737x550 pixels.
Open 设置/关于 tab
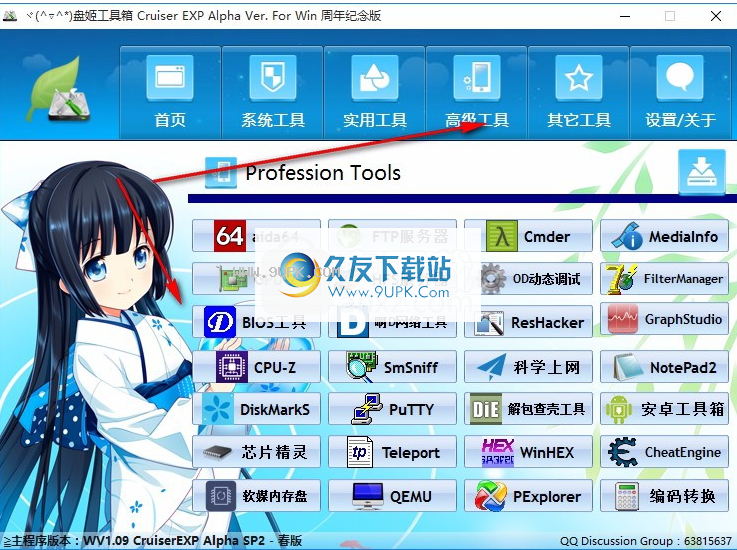point(680,92)
